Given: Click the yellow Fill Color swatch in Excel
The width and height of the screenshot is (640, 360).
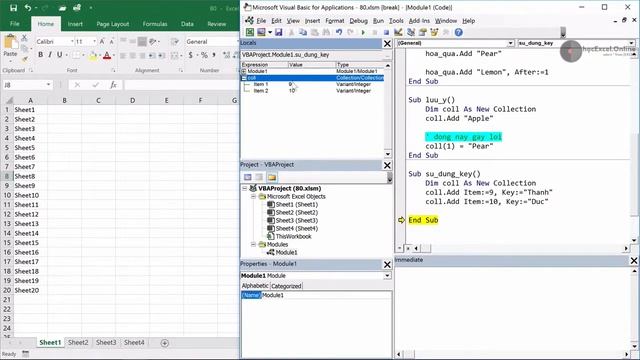Looking at the screenshot, I should [x=93, y=56].
